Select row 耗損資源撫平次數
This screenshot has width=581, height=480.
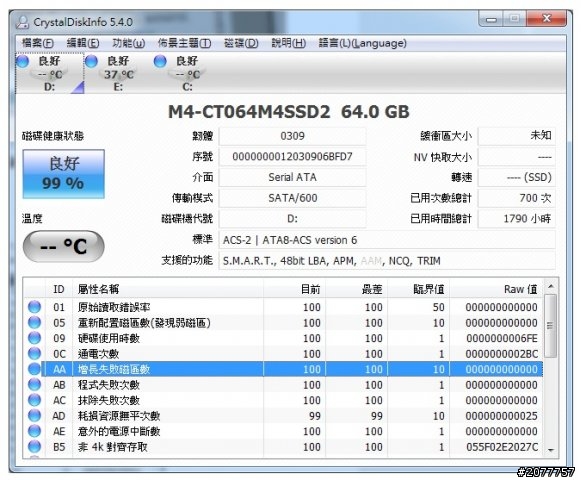coord(284,416)
